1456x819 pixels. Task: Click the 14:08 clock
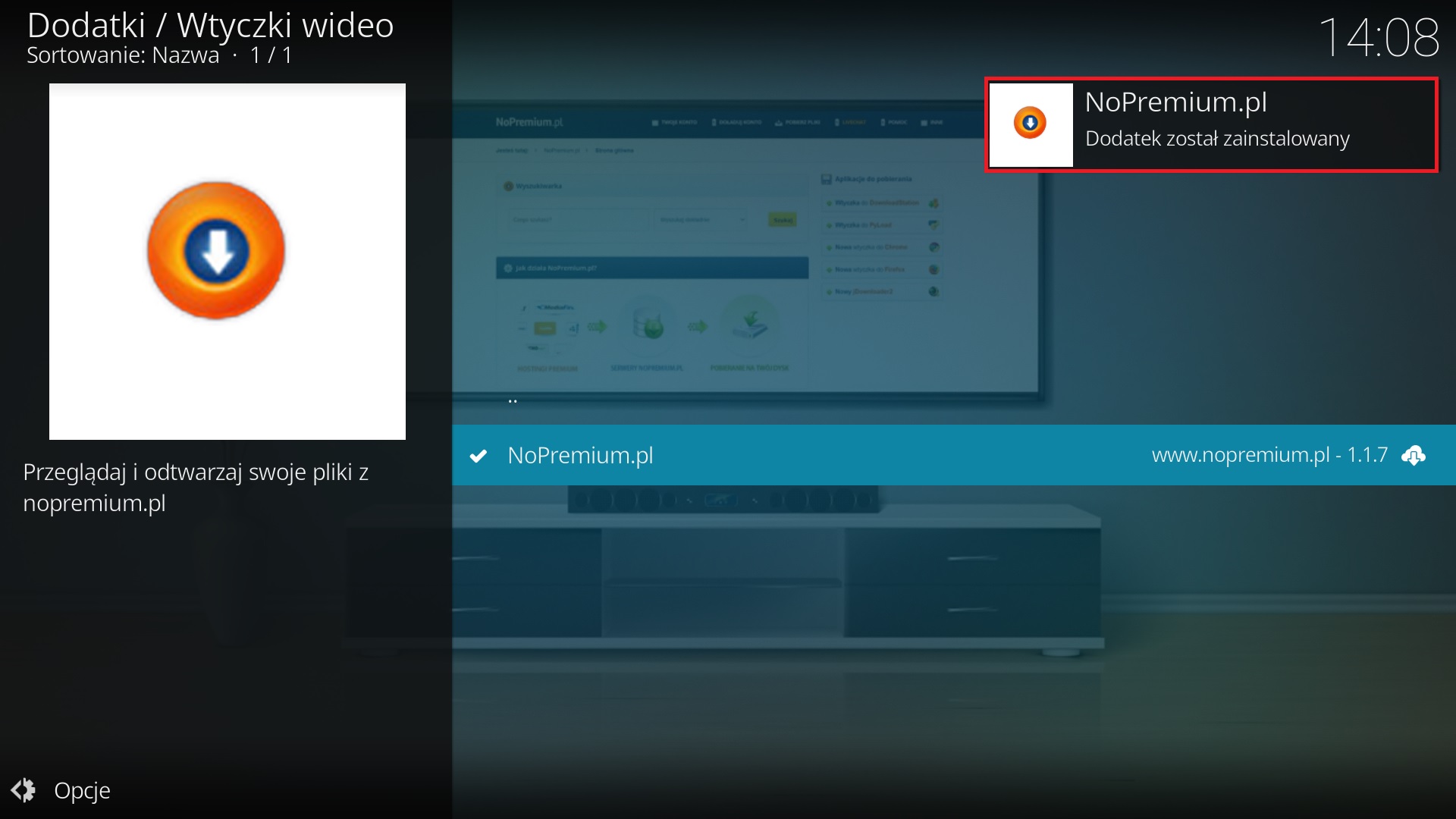(1379, 38)
